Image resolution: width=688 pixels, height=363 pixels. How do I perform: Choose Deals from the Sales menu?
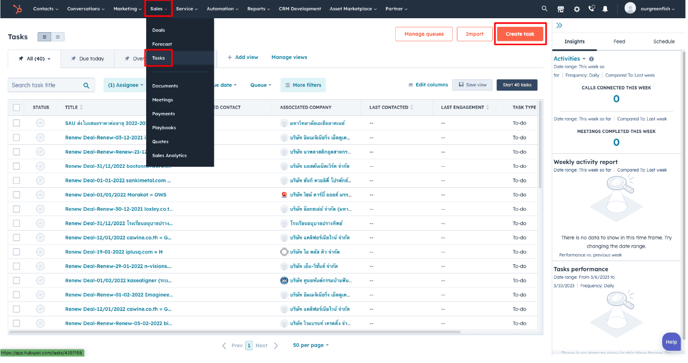coord(159,30)
